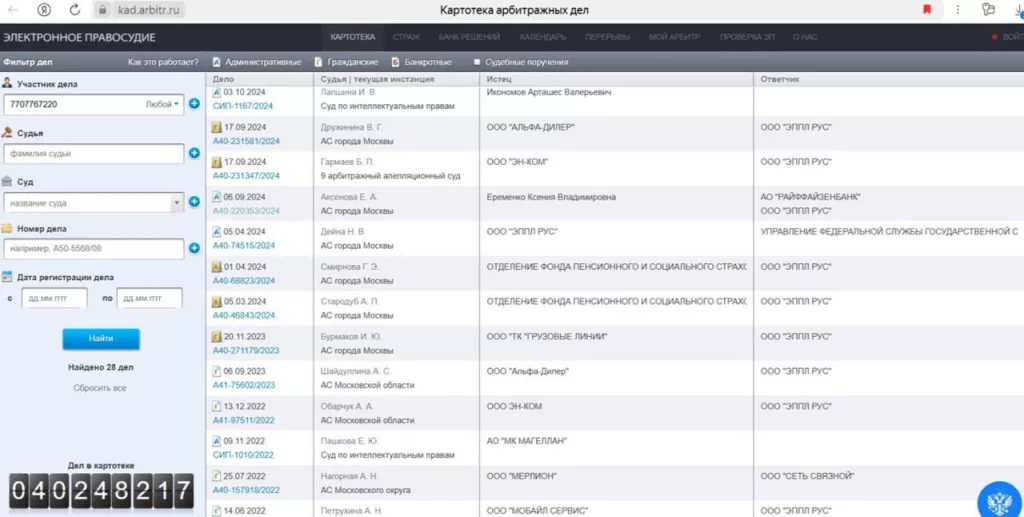Reload the page with the browser refresh icon
Screen dimensions: 1024x517
click(74, 10)
